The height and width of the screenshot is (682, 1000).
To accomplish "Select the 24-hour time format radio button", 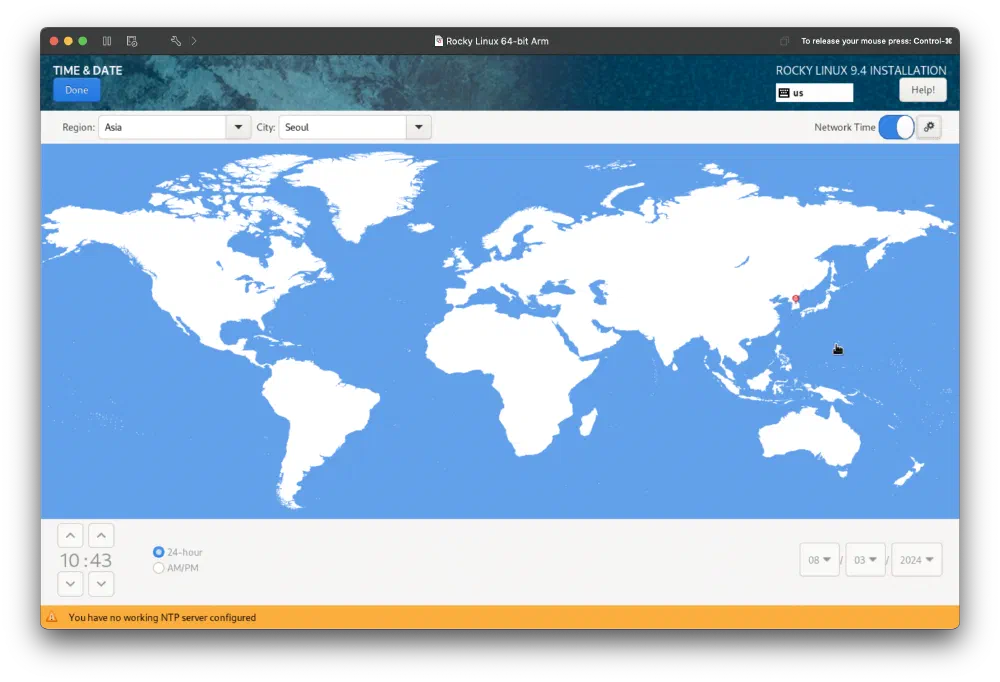I will click(x=158, y=551).
